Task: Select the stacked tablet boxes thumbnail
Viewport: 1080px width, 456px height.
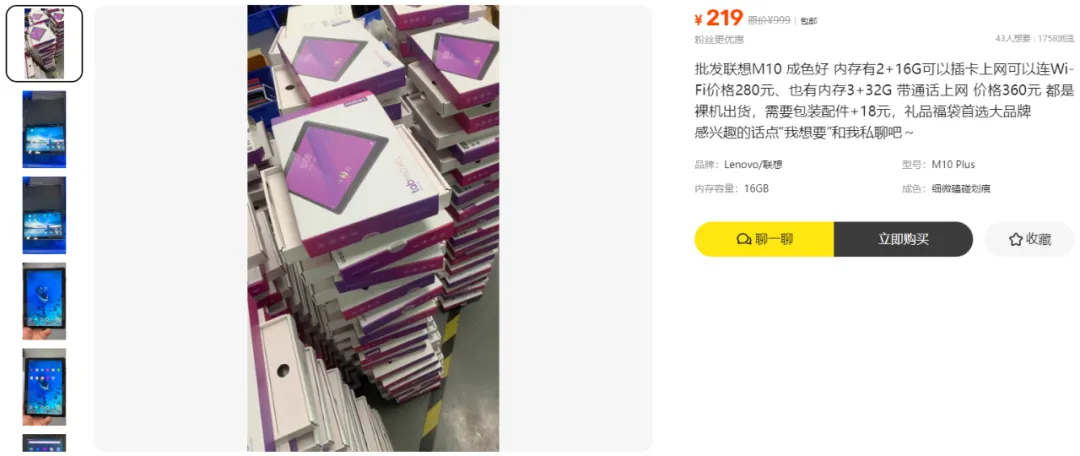Action: (44, 43)
